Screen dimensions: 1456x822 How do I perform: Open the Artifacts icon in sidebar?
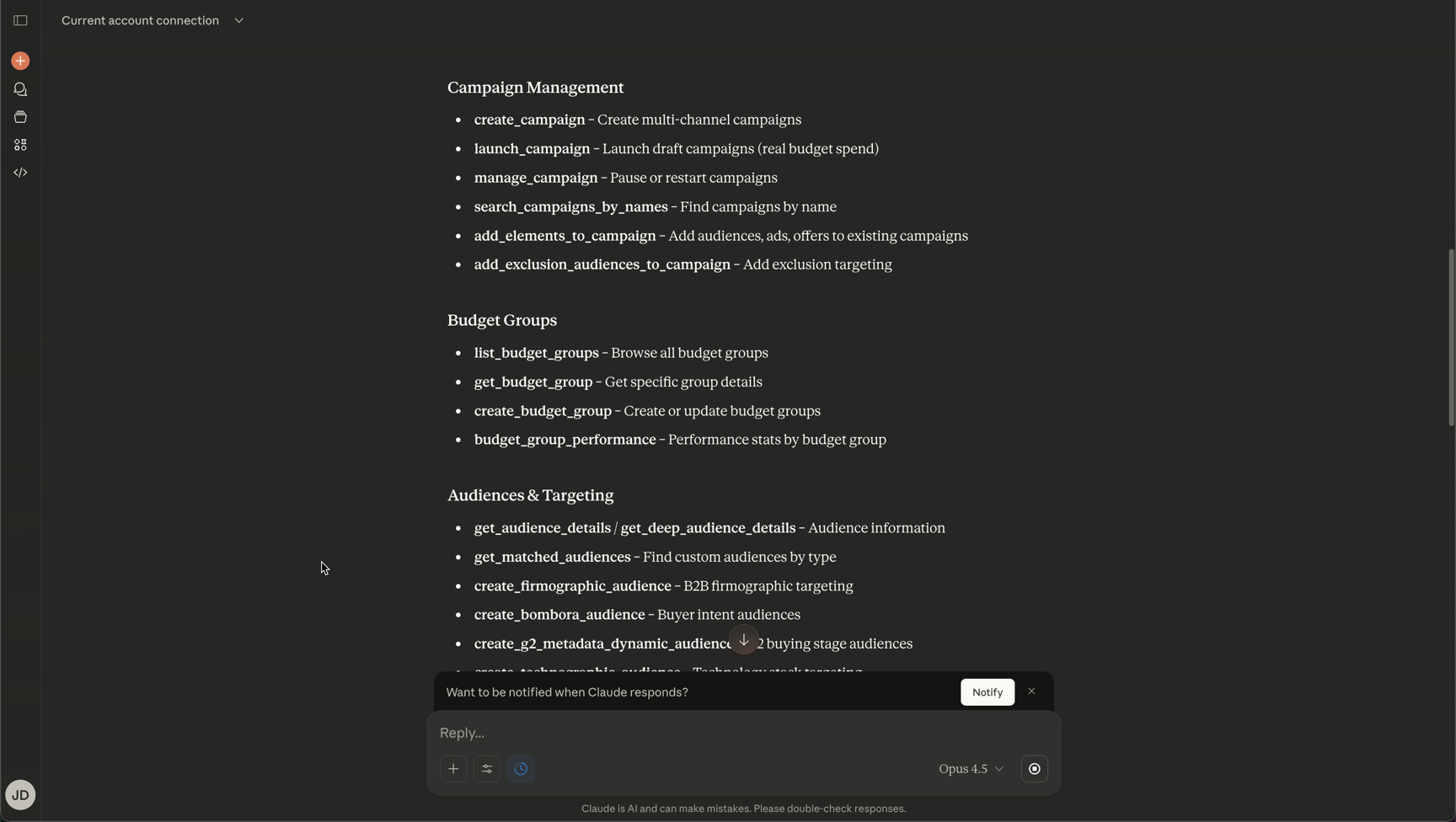tap(20, 145)
